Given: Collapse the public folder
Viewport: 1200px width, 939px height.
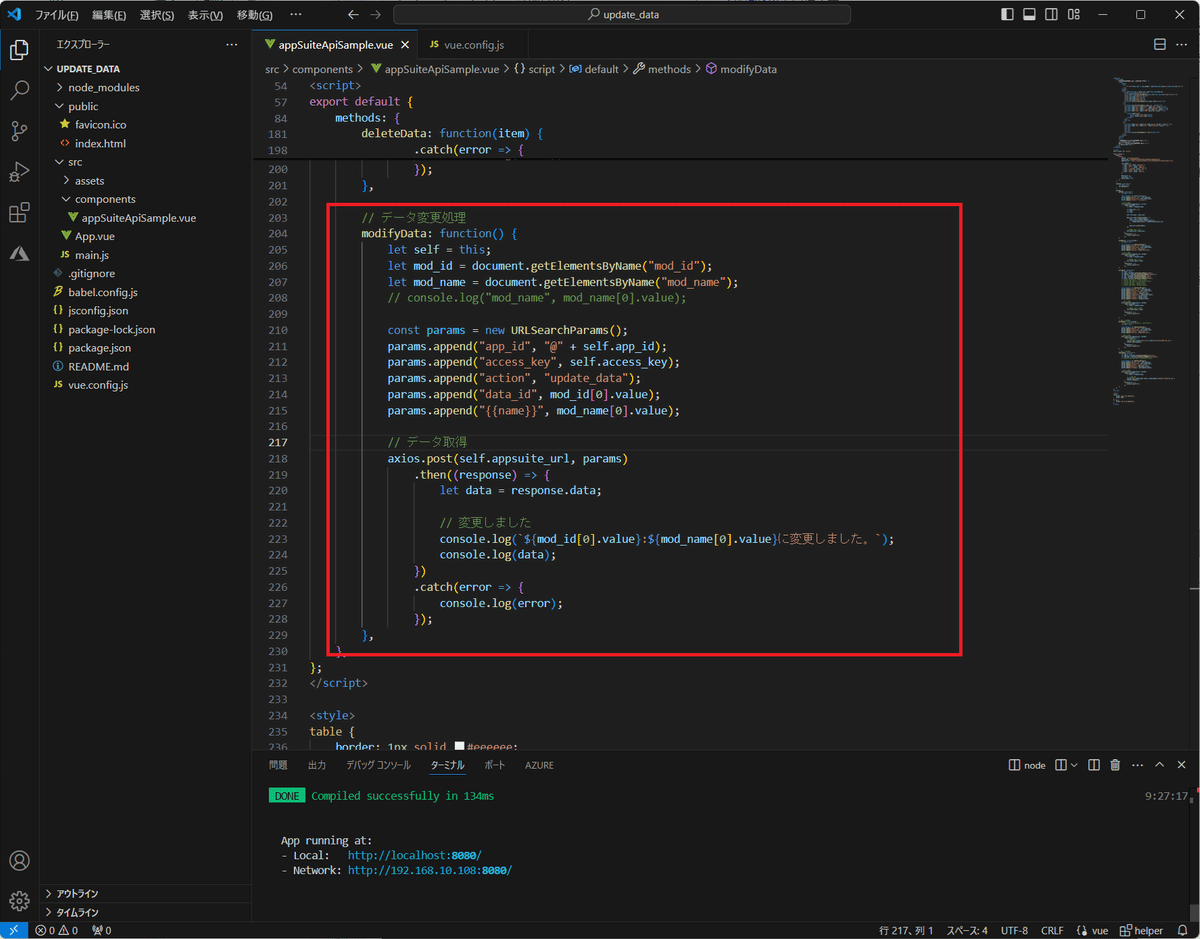Looking at the screenshot, I should [x=145, y=106].
